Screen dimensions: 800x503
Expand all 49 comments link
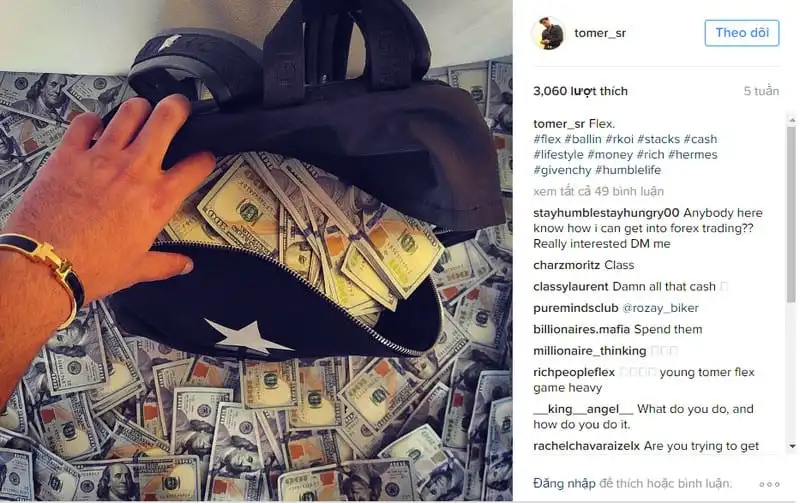point(598,191)
